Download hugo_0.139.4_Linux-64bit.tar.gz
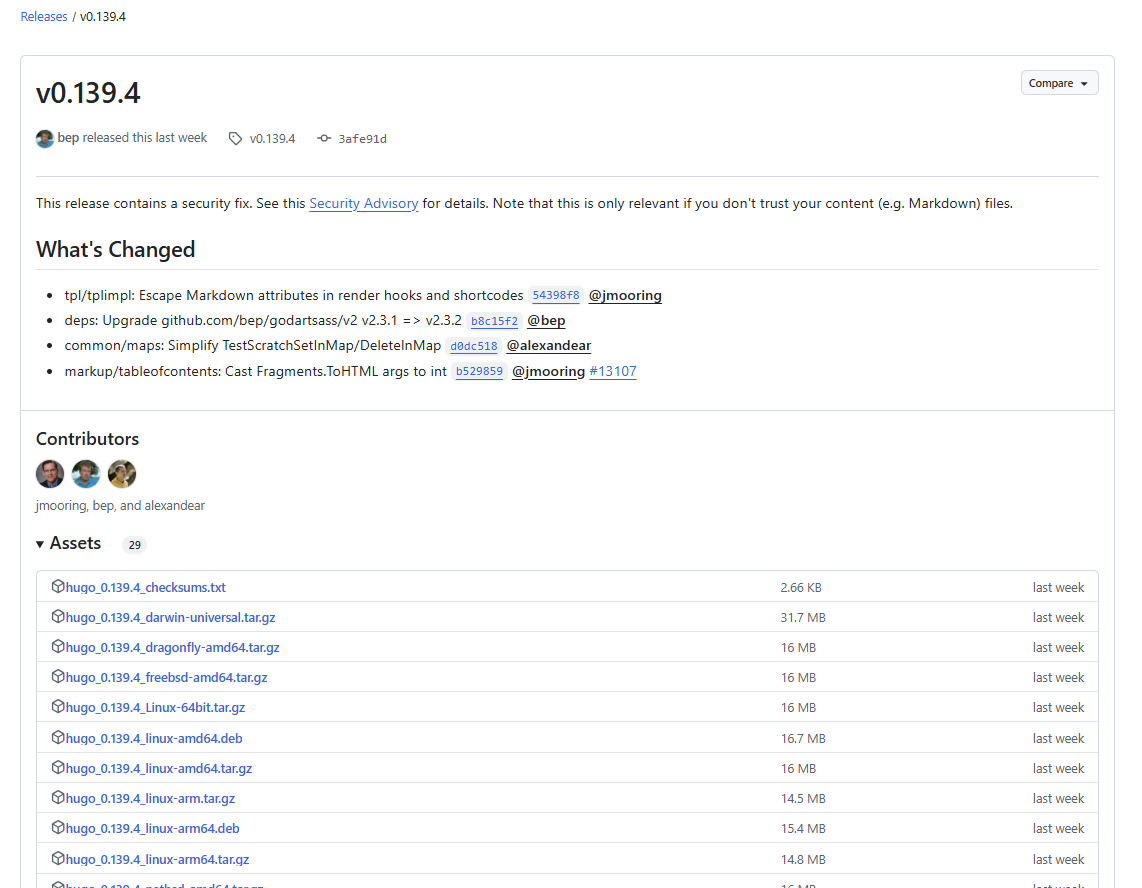 coord(155,708)
